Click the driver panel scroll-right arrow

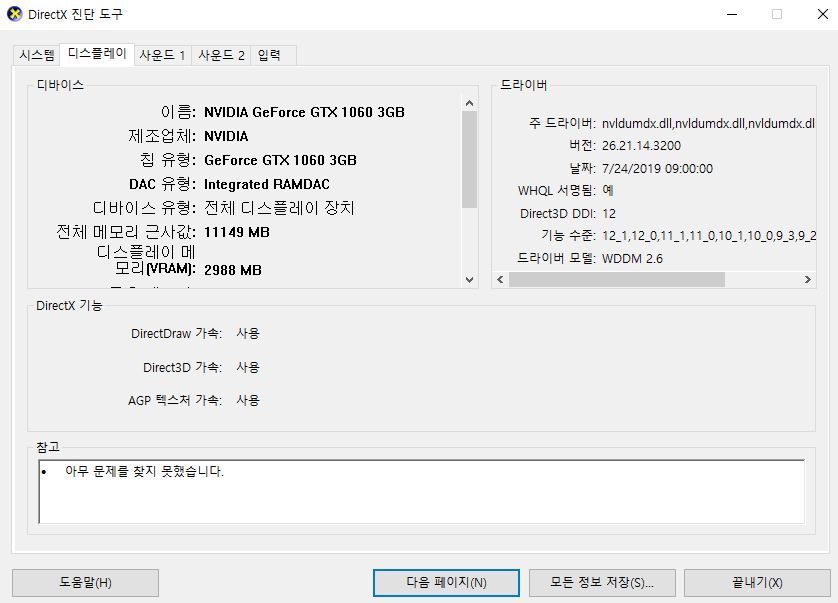808,280
